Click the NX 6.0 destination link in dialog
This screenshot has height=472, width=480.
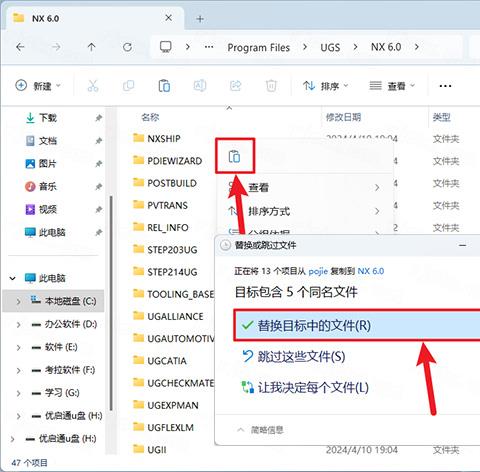(371, 271)
